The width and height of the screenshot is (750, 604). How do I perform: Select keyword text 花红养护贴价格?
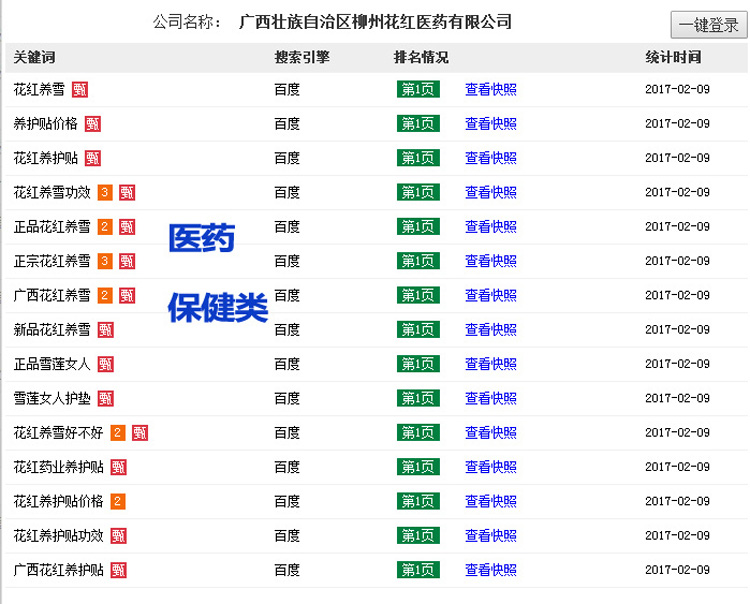58,501
